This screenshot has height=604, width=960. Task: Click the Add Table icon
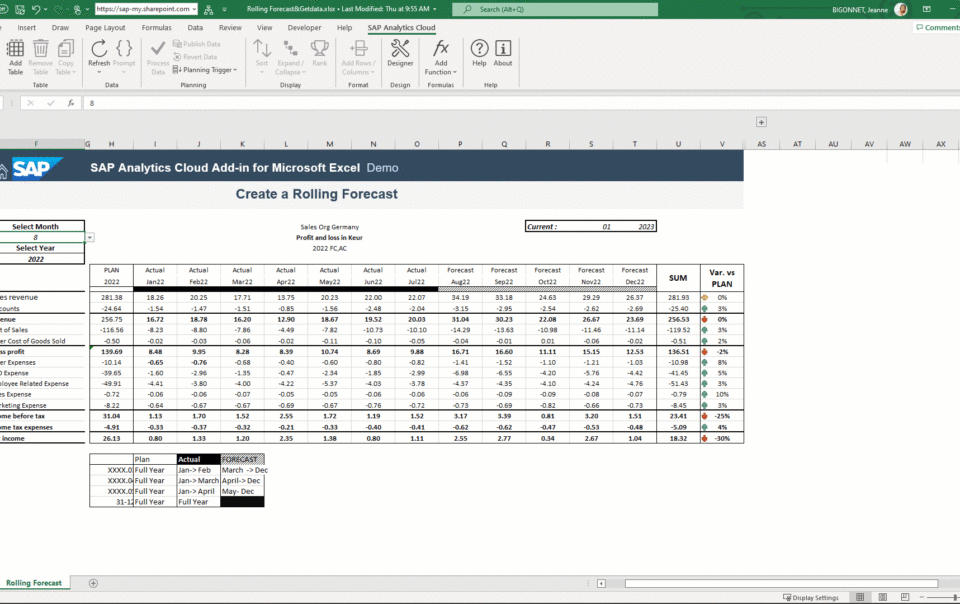click(x=15, y=49)
